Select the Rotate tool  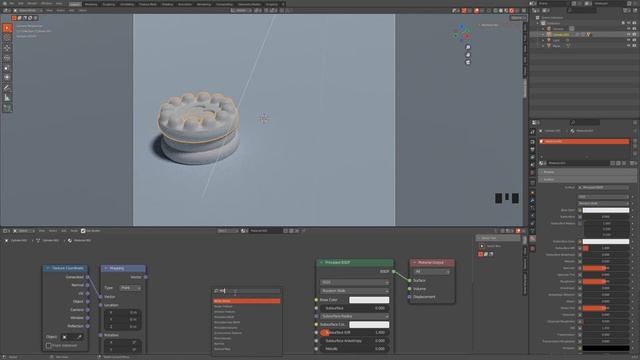point(7,58)
